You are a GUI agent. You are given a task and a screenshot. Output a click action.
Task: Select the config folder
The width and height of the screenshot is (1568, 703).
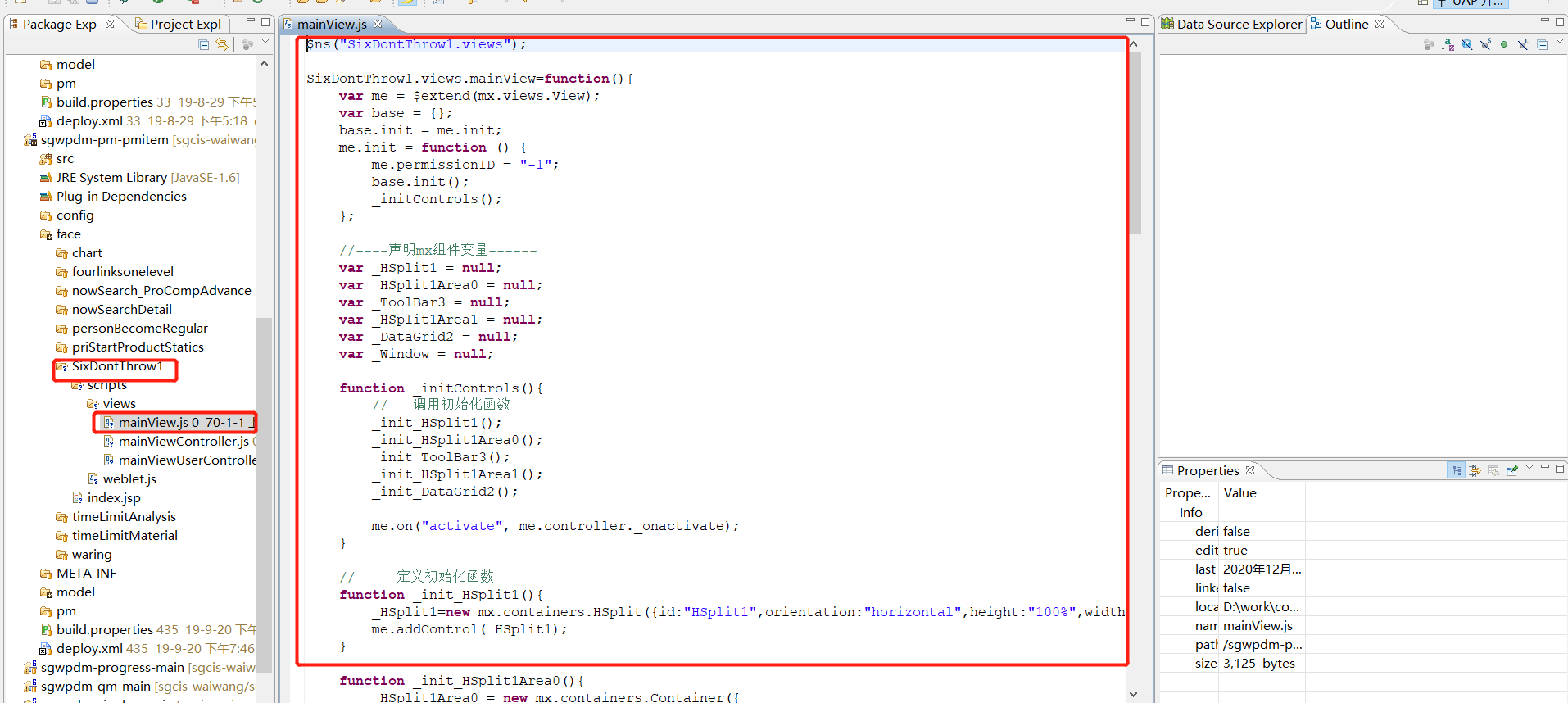tap(66, 215)
